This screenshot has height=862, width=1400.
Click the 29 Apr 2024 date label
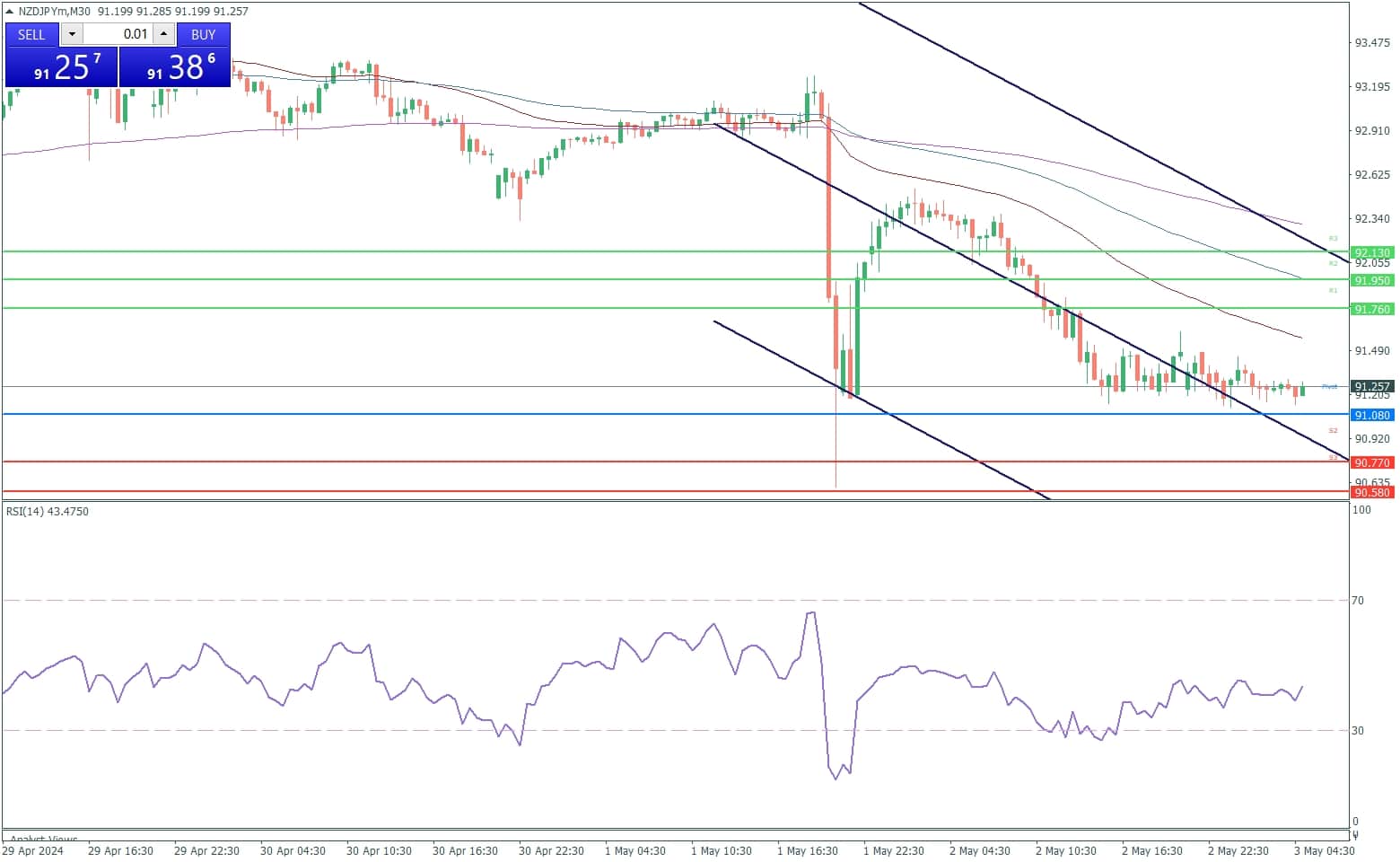[x=33, y=851]
